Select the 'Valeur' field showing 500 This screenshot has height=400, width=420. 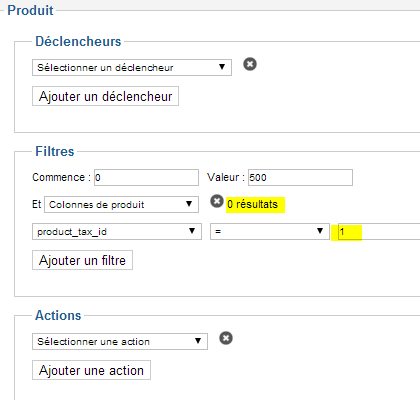(x=300, y=177)
